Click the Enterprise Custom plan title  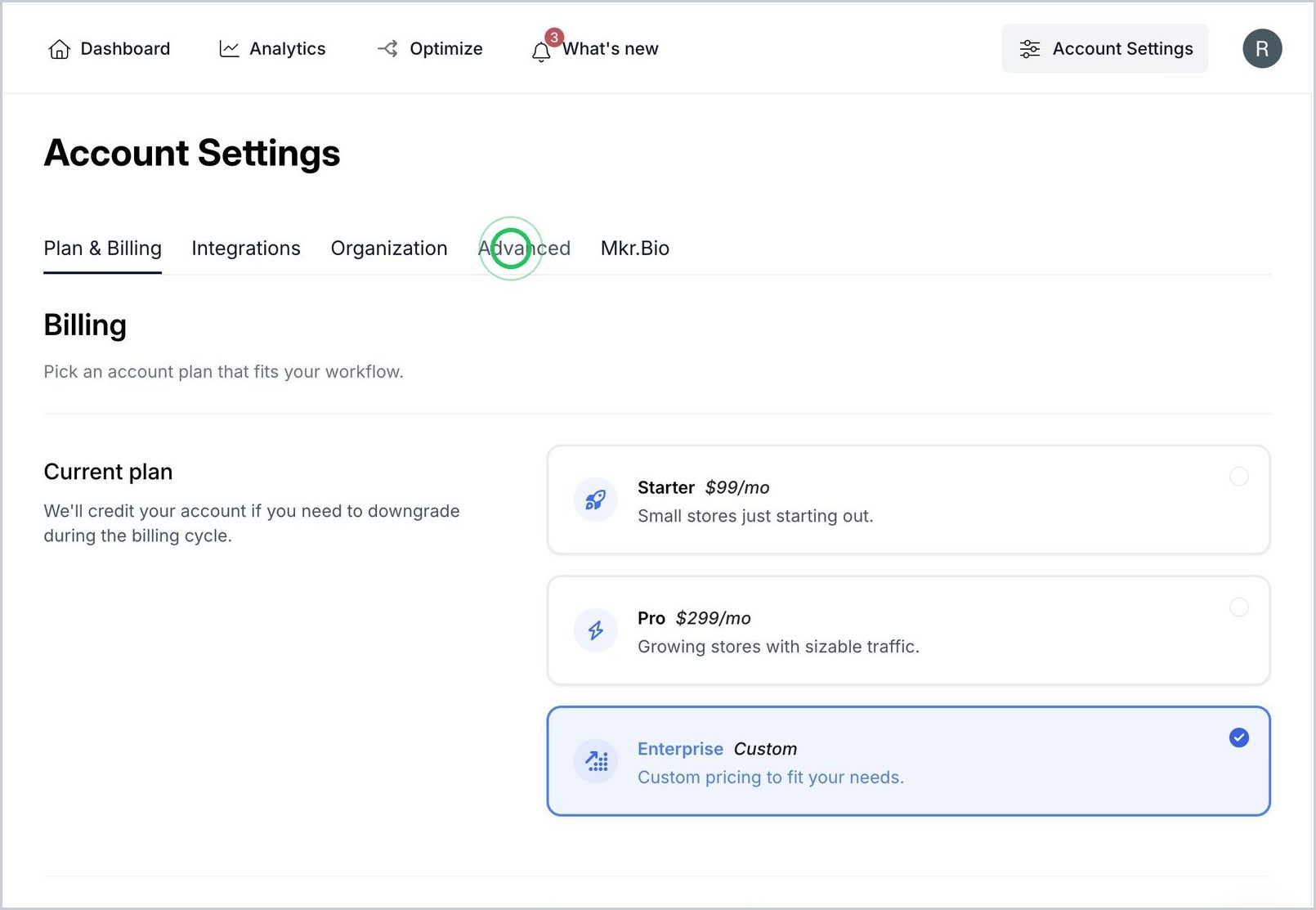(717, 749)
